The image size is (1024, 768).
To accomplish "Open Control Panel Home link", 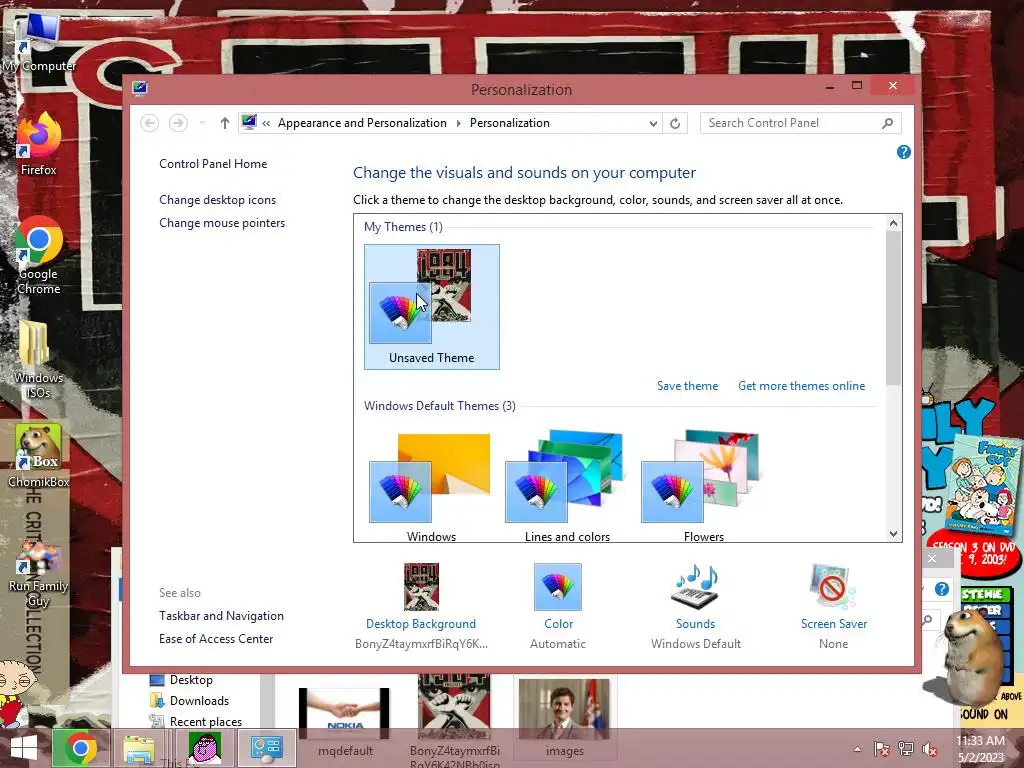I will [x=213, y=164].
